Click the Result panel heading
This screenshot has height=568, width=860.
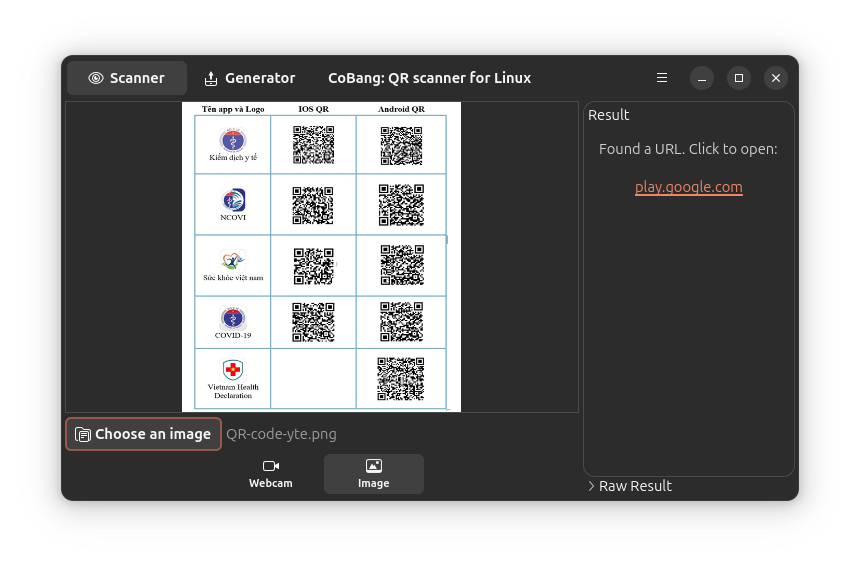[x=608, y=115]
